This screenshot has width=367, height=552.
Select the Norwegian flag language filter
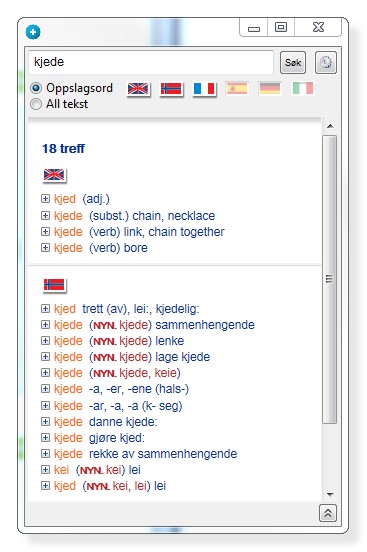[171, 89]
